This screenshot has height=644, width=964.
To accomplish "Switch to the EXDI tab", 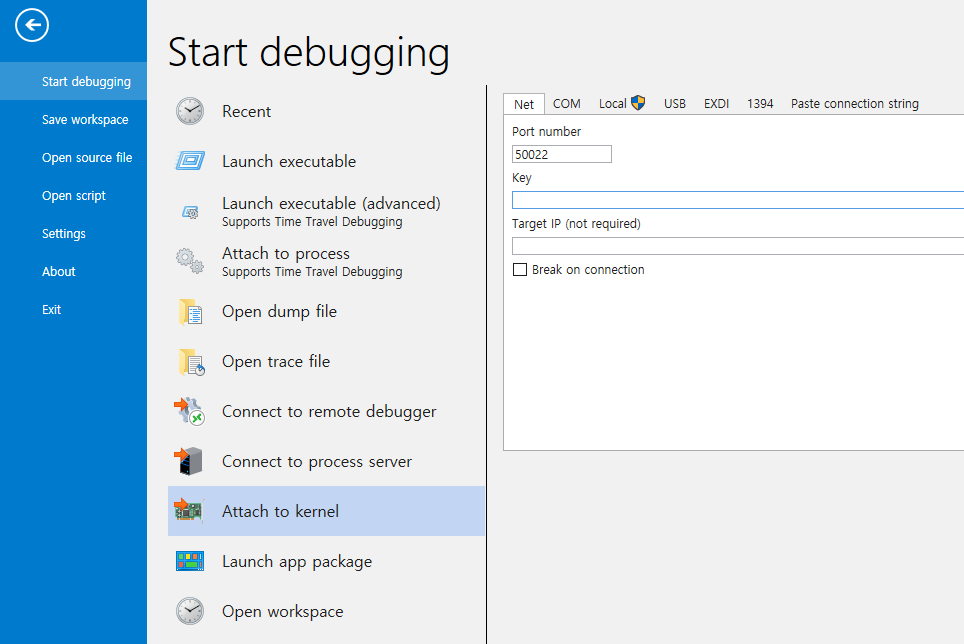I will (716, 104).
